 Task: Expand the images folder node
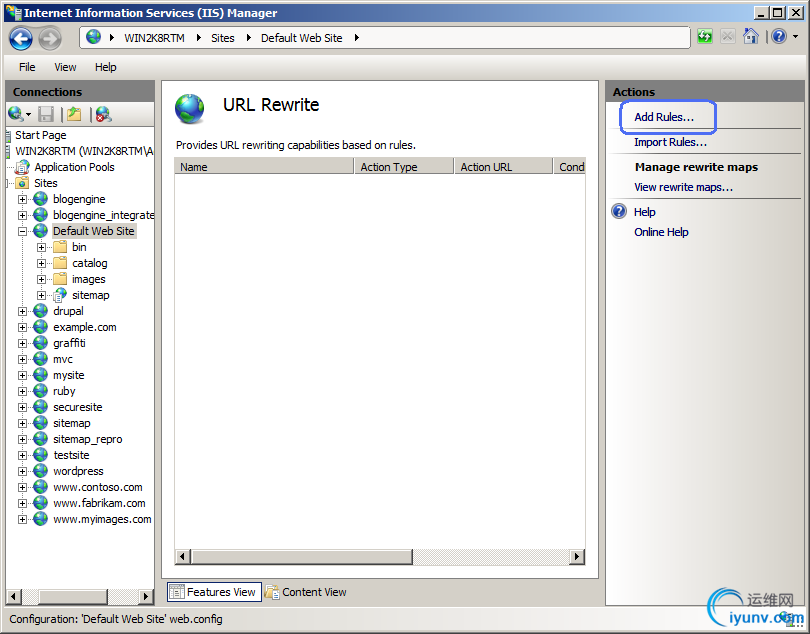click(41, 279)
